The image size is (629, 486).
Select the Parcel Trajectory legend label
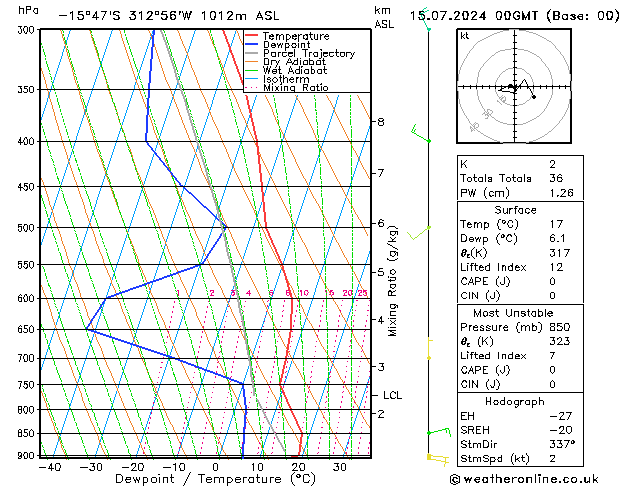[309, 53]
